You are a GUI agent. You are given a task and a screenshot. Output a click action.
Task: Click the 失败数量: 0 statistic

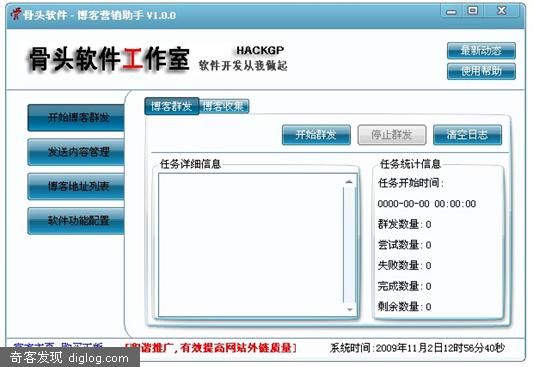coord(405,265)
